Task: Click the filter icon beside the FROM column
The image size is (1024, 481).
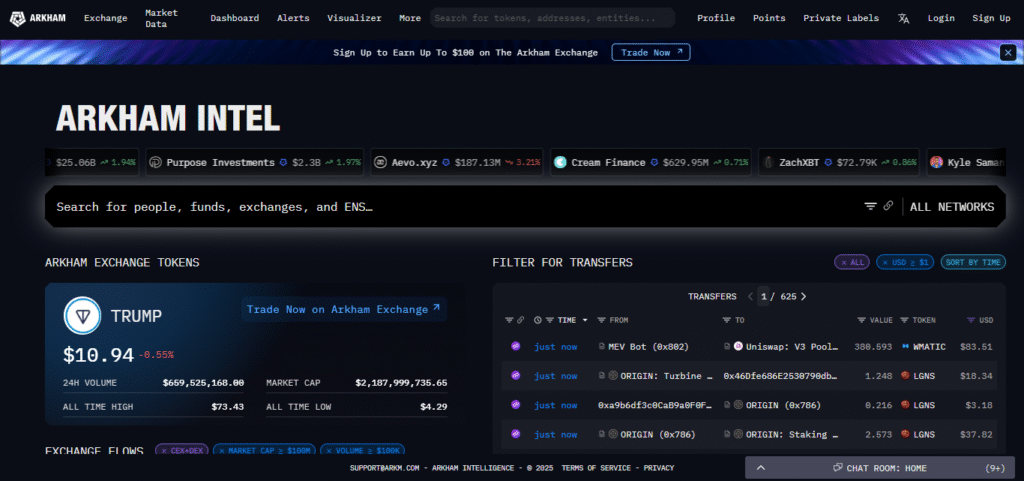Action: click(601, 320)
